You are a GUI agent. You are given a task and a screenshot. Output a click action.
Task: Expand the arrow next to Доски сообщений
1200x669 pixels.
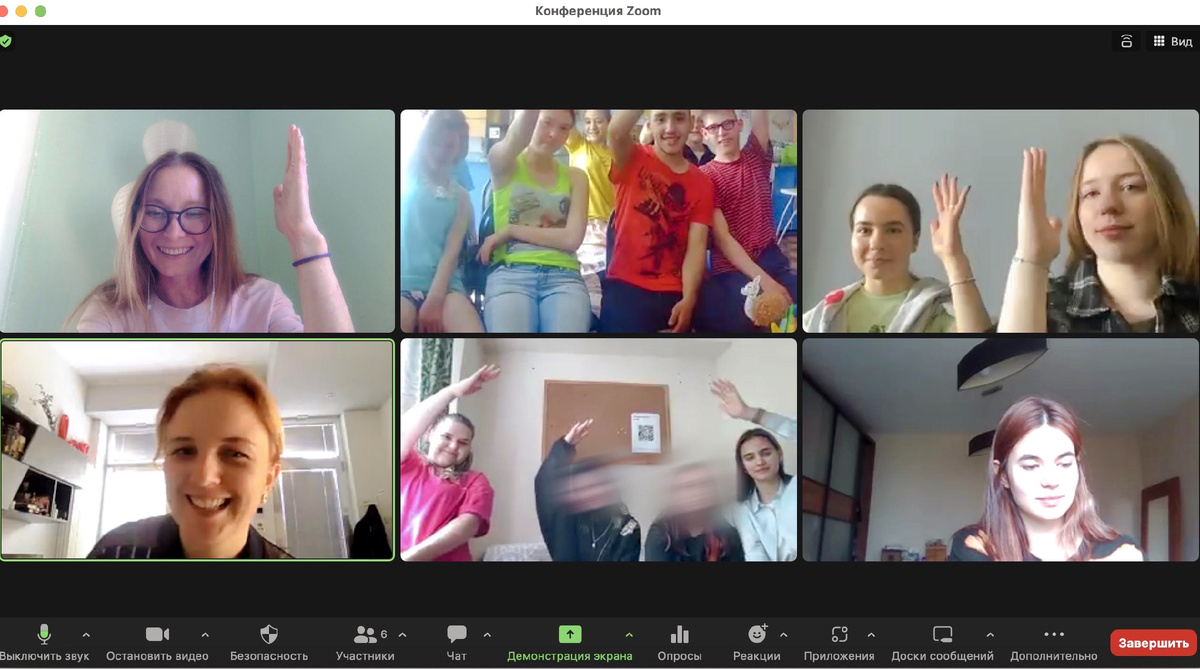click(x=990, y=635)
